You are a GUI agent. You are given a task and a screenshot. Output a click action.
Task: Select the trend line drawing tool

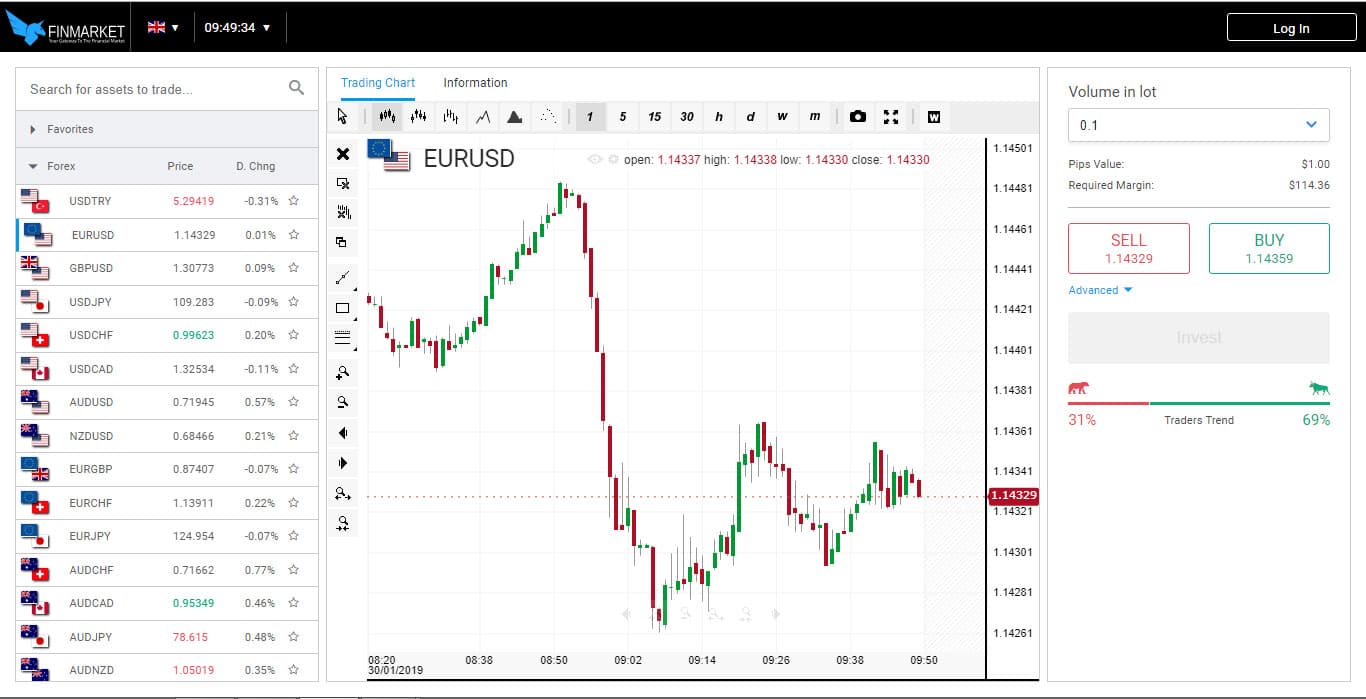coord(343,277)
